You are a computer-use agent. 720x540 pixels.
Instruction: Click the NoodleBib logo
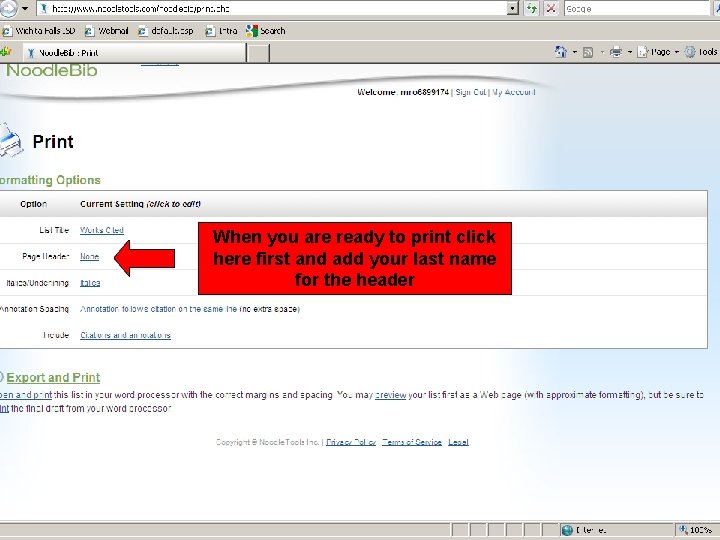point(51,70)
